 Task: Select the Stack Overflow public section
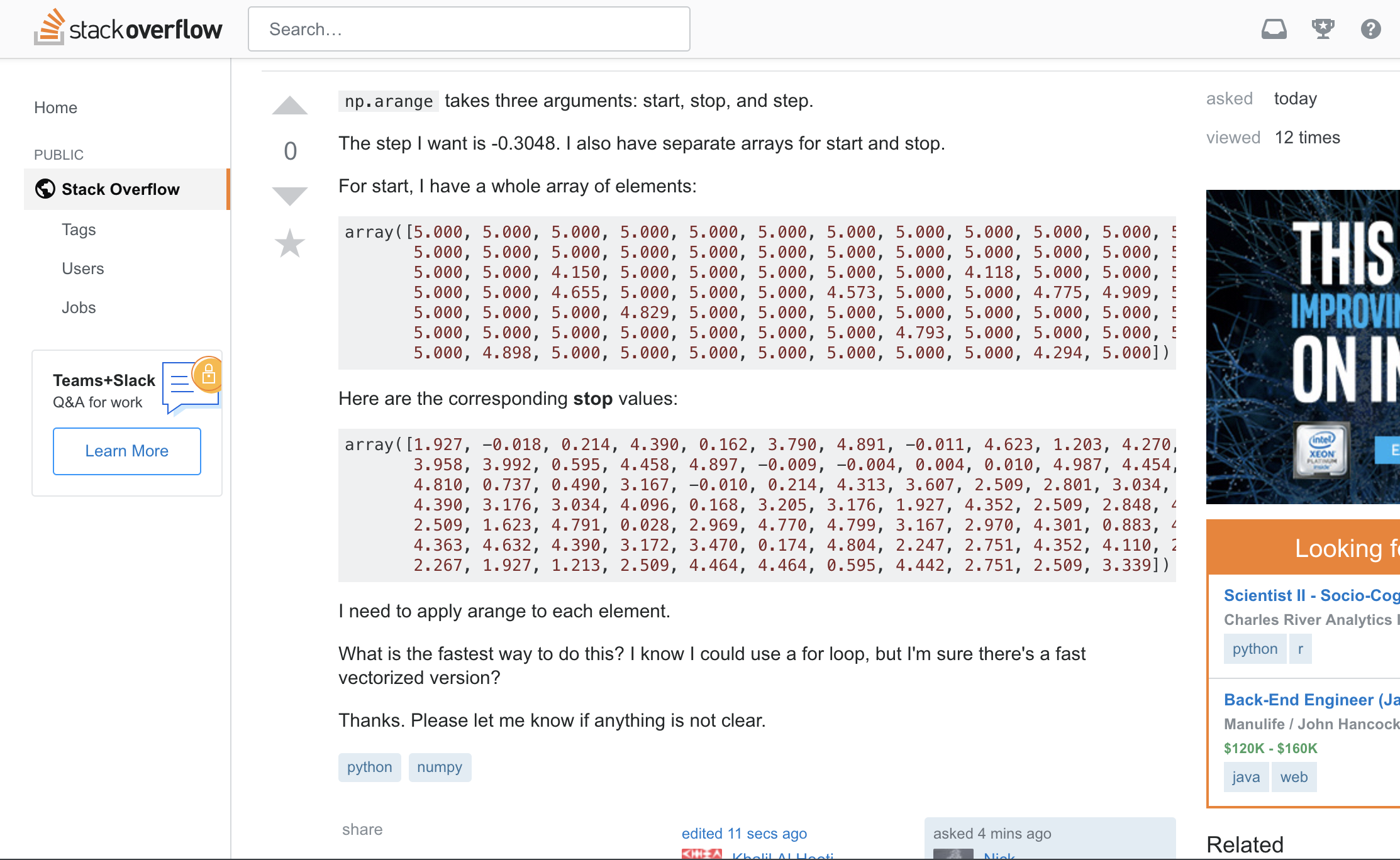(121, 189)
